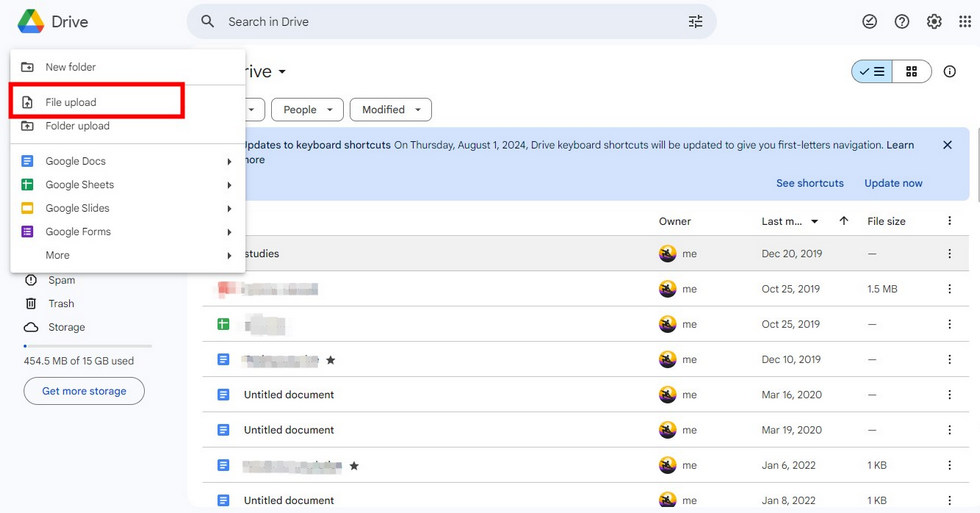The image size is (980, 513).
Task: Dismiss the keyboard shortcuts banner
Action: pos(948,145)
